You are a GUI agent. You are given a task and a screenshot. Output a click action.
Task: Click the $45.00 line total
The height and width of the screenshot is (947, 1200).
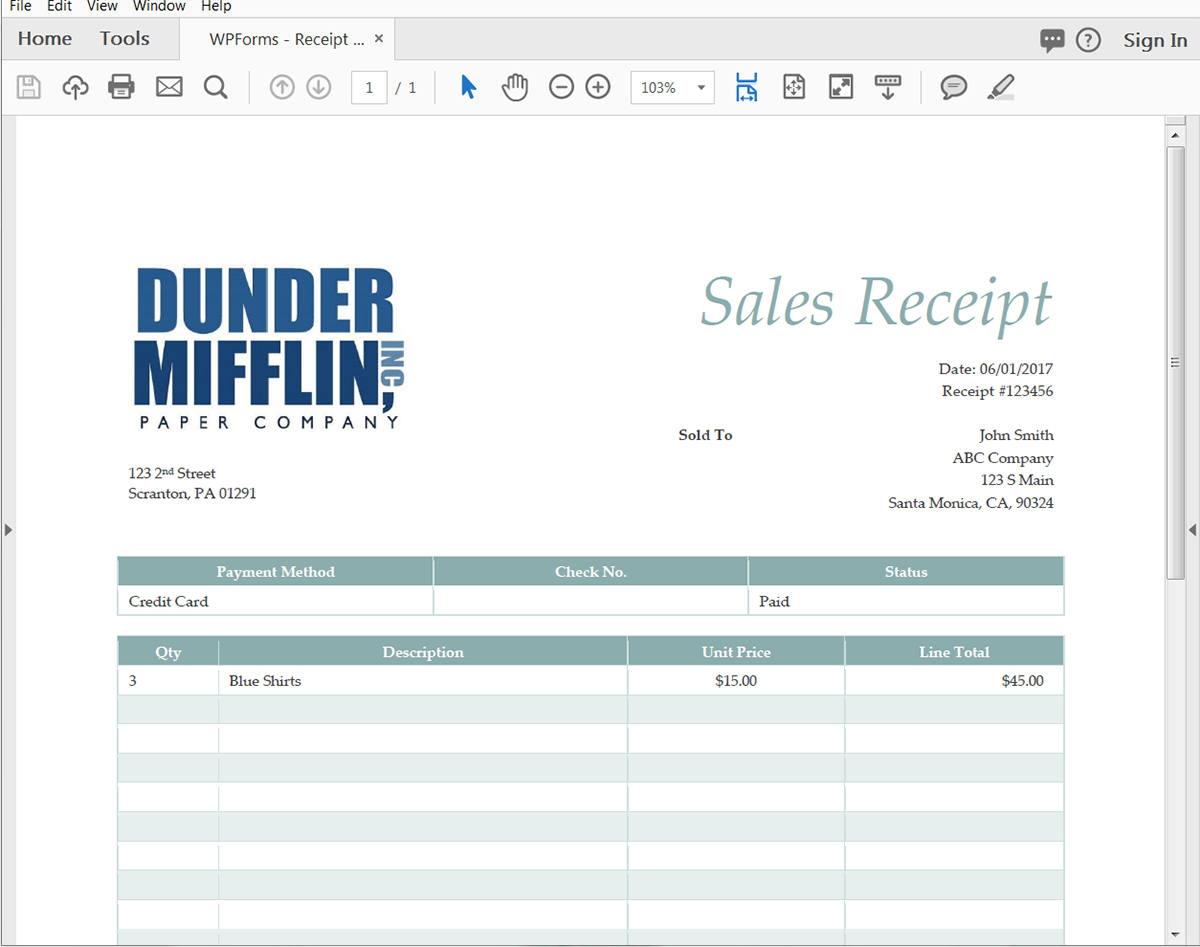[1022, 681]
